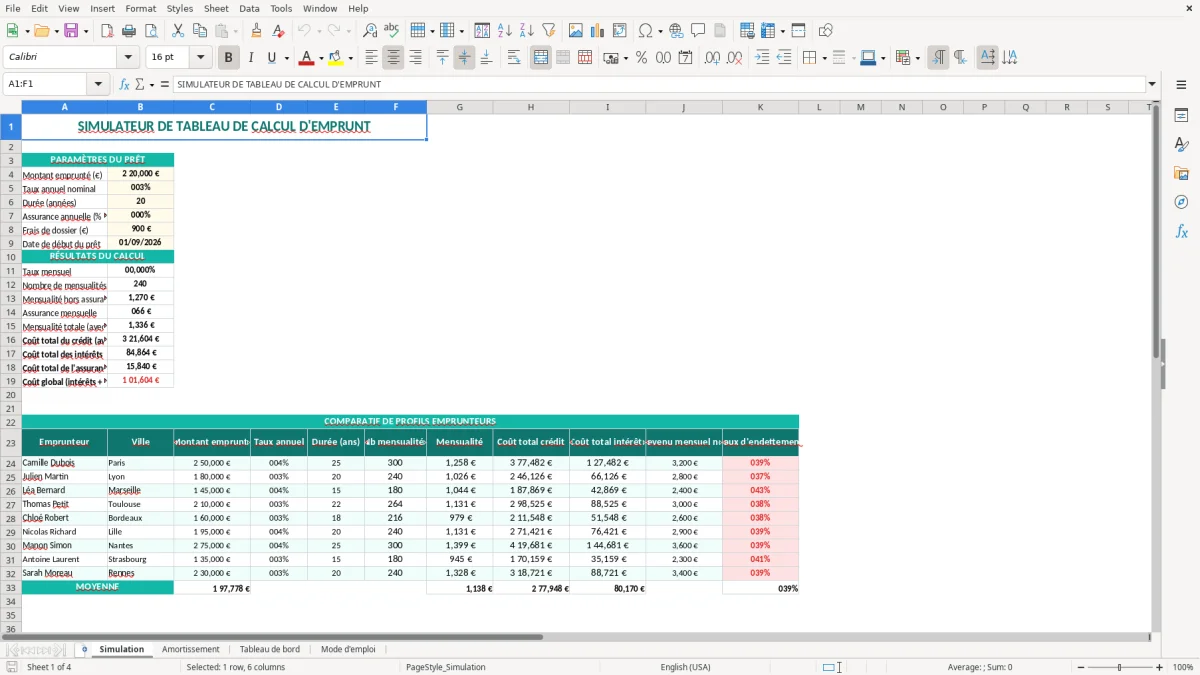Image resolution: width=1200 pixels, height=675 pixels.
Task: Select the Clone Formatting paintbrush
Action: point(256,31)
